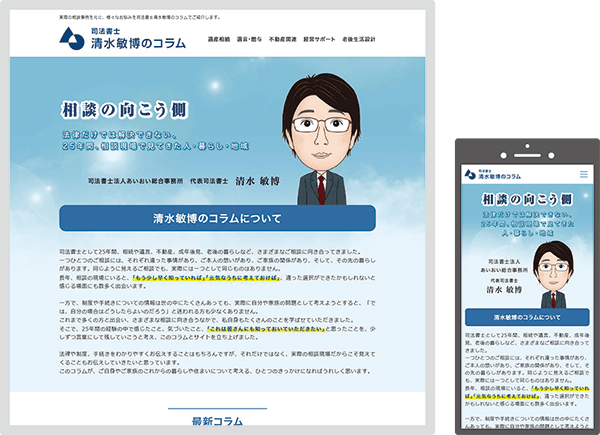The height and width of the screenshot is (435, 600).
Task: Click the logo in the mobile preview header
Action: coord(492,174)
